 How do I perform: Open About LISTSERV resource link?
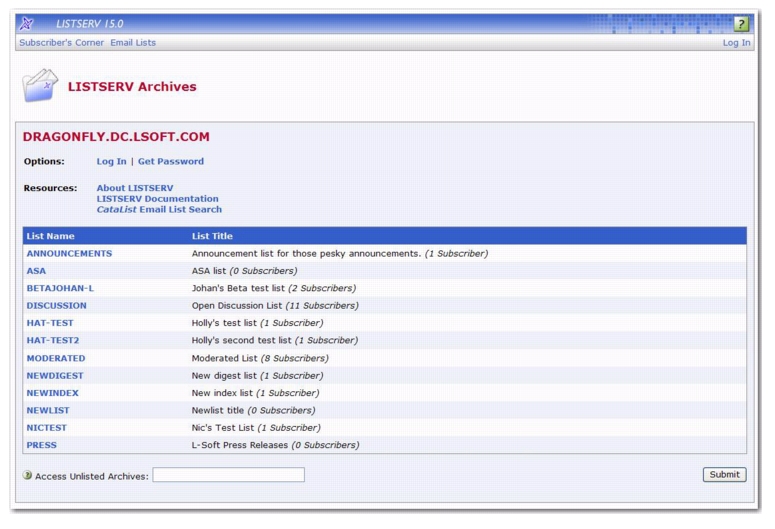(x=134, y=188)
